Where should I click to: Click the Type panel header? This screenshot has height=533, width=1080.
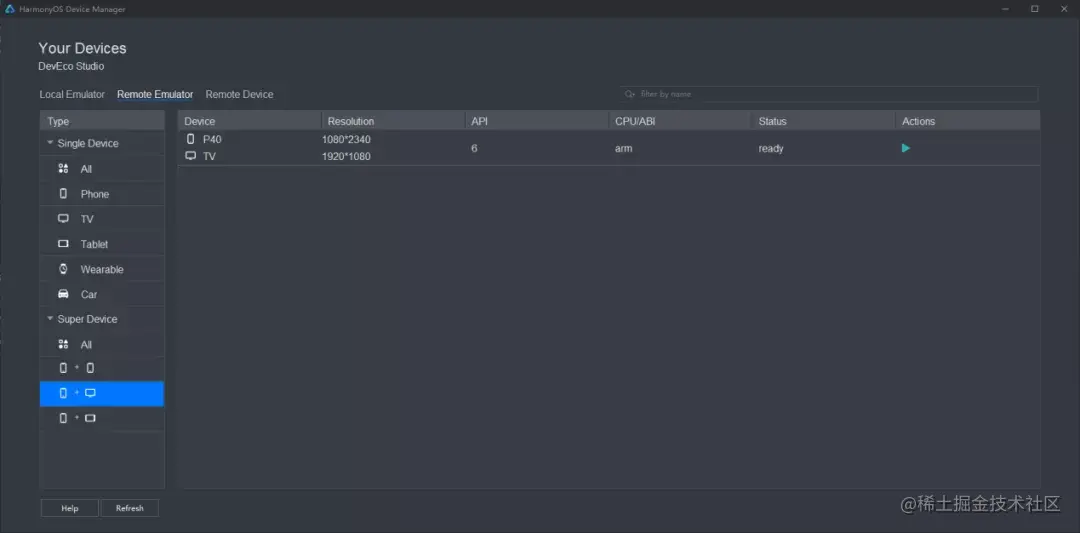pyautogui.click(x=102, y=121)
